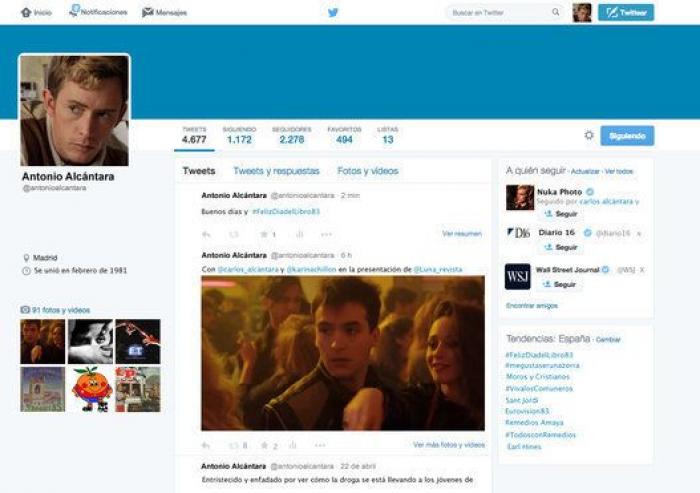Open the black-and-white photo thumbnail
Image resolution: width=700 pixels, height=493 pixels.
pyautogui.click(x=91, y=342)
